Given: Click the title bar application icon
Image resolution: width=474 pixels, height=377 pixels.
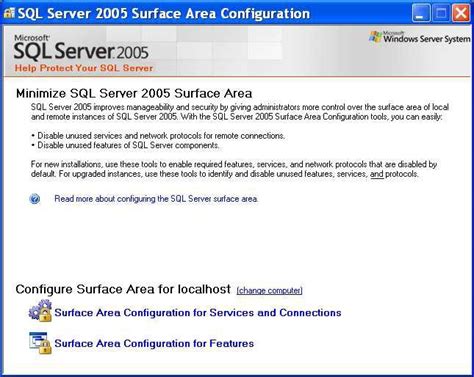Looking at the screenshot, I should [9, 13].
